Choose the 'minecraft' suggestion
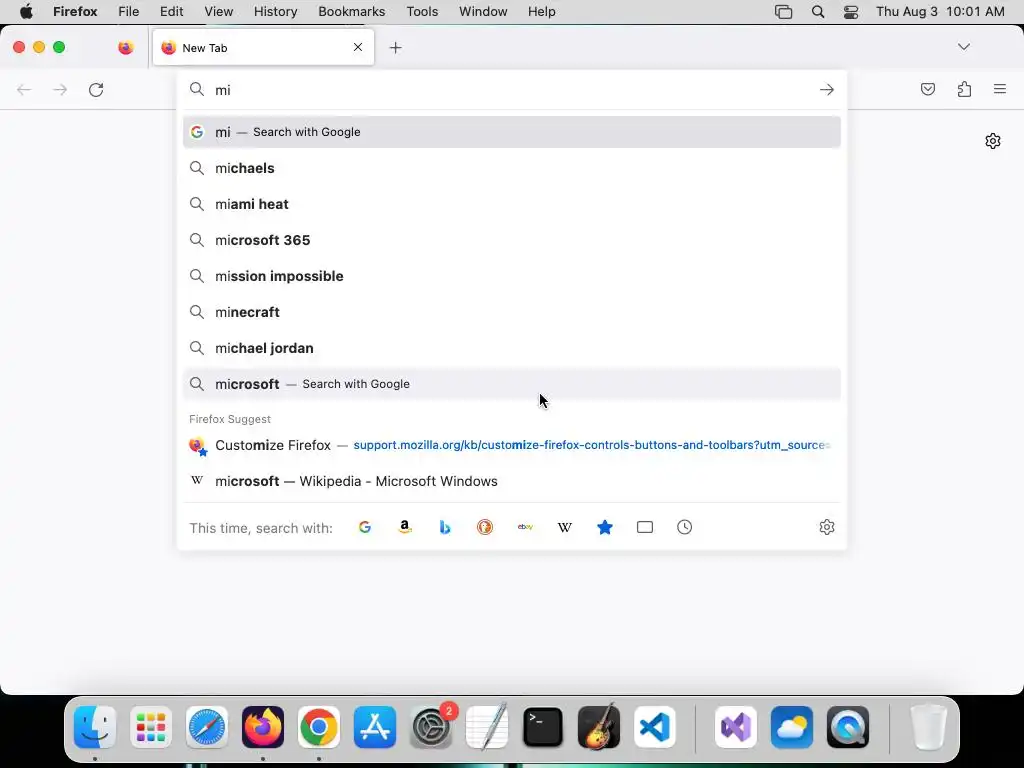1024x768 pixels. [512, 312]
